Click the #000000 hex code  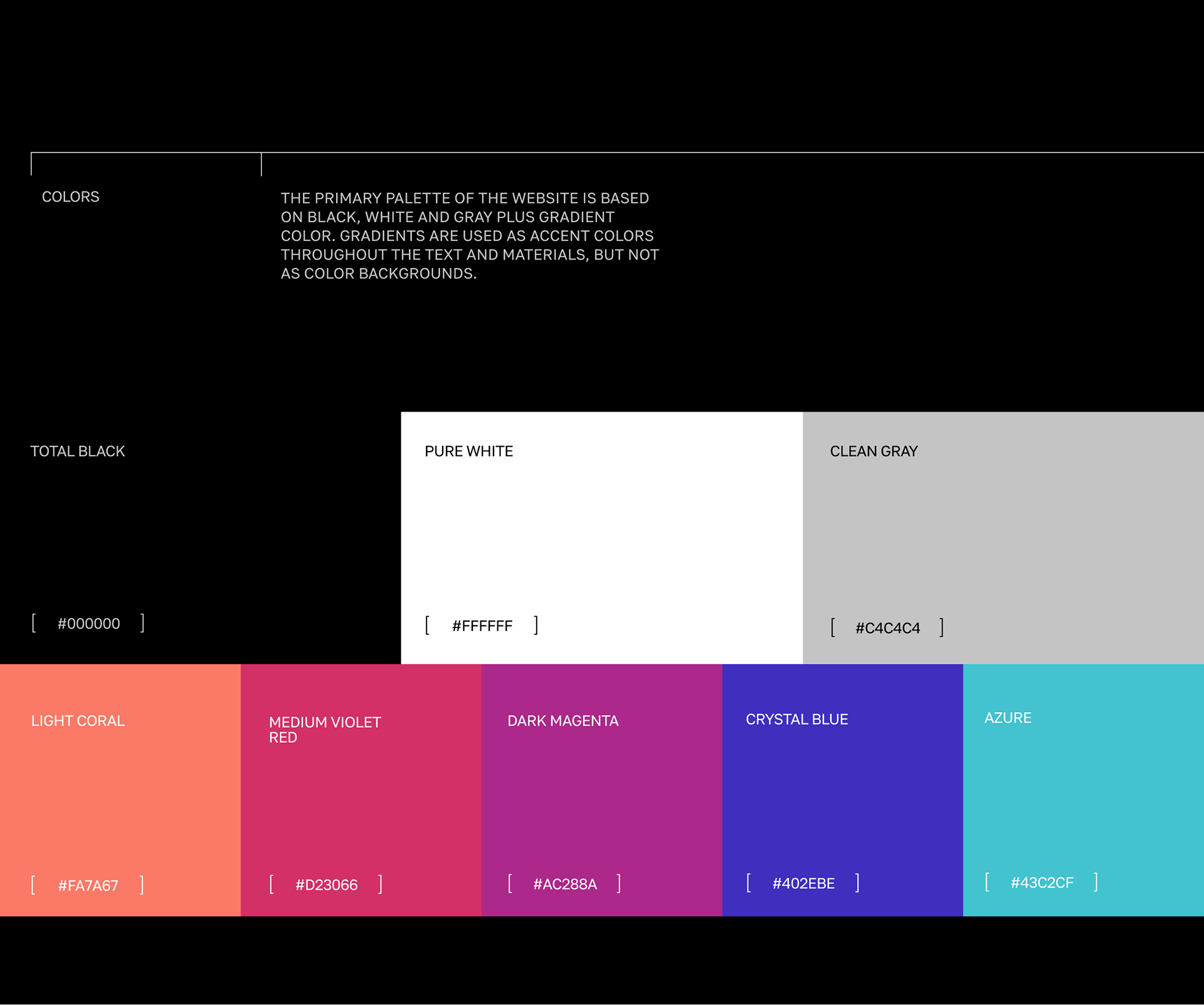coord(88,624)
